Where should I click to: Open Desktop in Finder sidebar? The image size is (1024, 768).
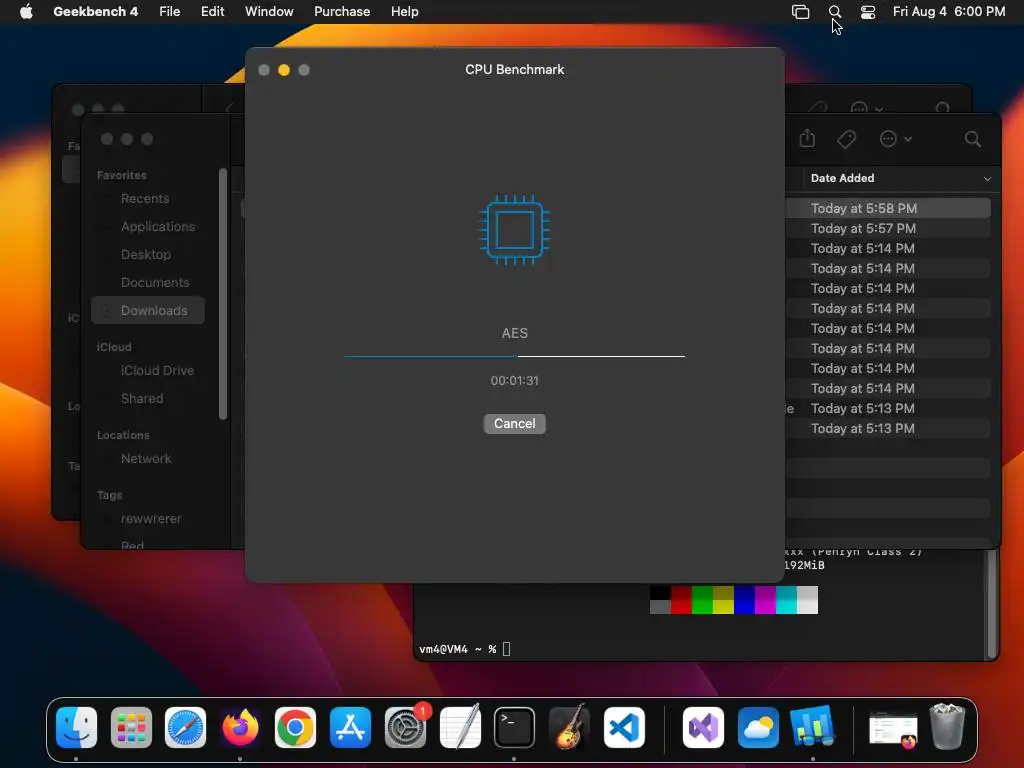[x=146, y=255]
